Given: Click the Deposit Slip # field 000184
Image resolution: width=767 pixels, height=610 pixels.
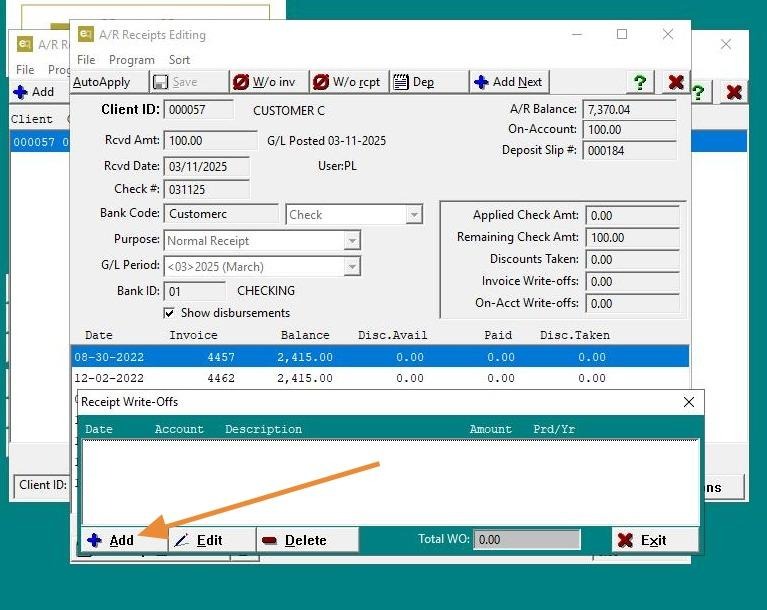Looking at the screenshot, I should (x=630, y=151).
